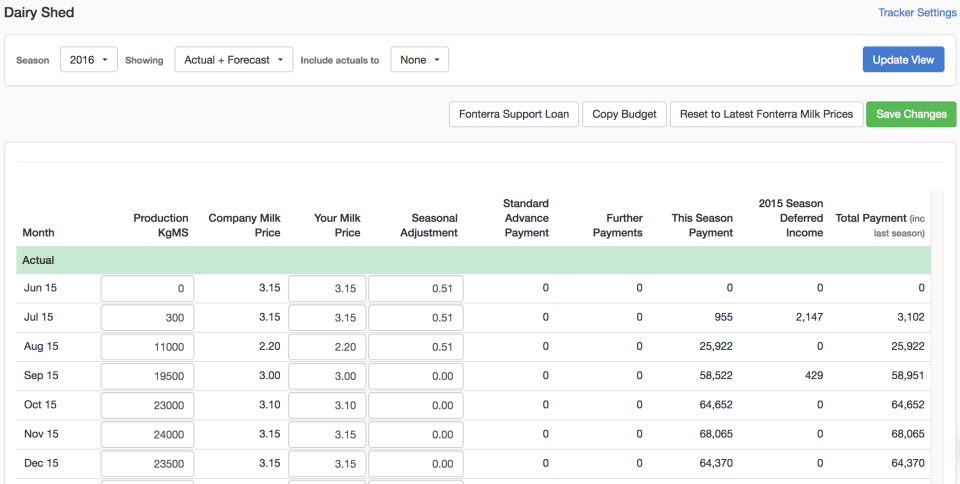Click the green Save Changes button
960x484 pixels.
tap(911, 114)
